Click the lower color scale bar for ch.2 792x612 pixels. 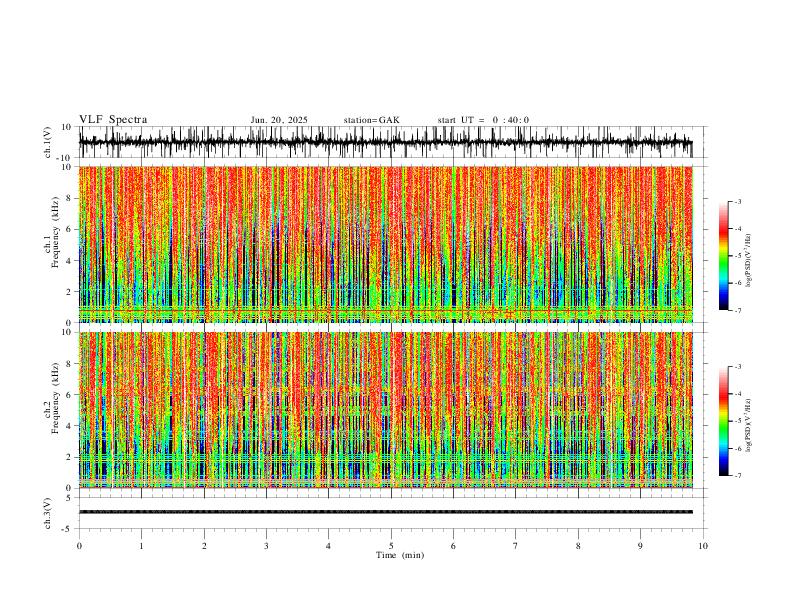723,421
